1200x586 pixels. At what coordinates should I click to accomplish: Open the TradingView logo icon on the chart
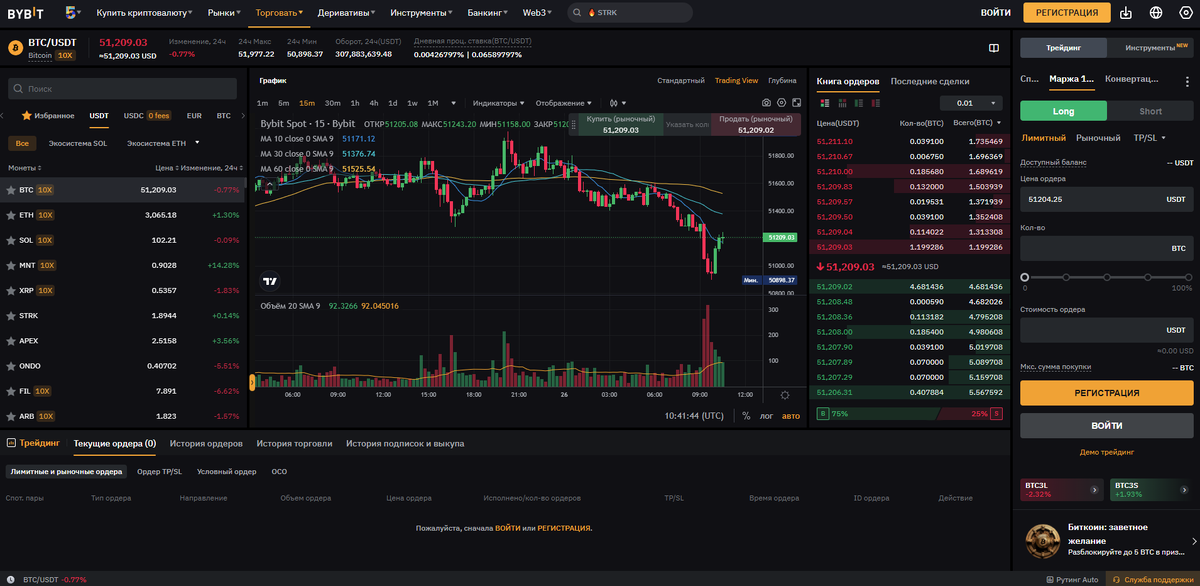pyautogui.click(x=268, y=279)
